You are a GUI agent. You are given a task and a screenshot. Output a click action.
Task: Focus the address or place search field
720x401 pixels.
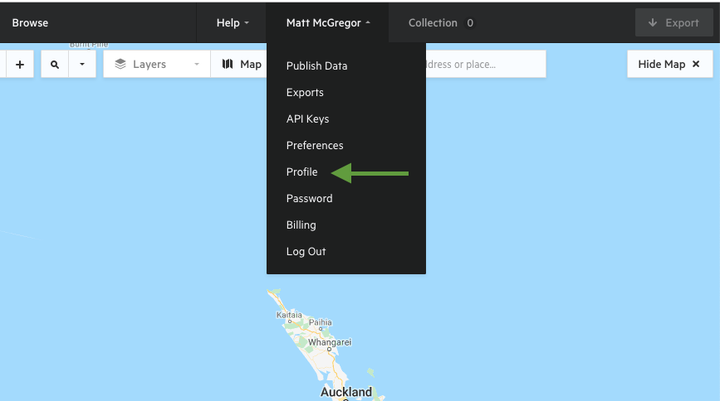click(486, 64)
